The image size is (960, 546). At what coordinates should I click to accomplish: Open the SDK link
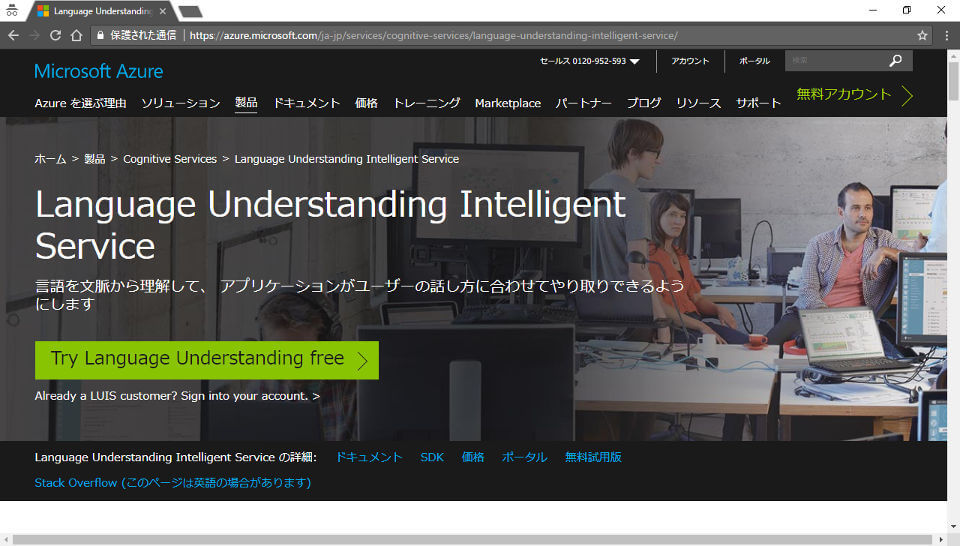coord(432,457)
